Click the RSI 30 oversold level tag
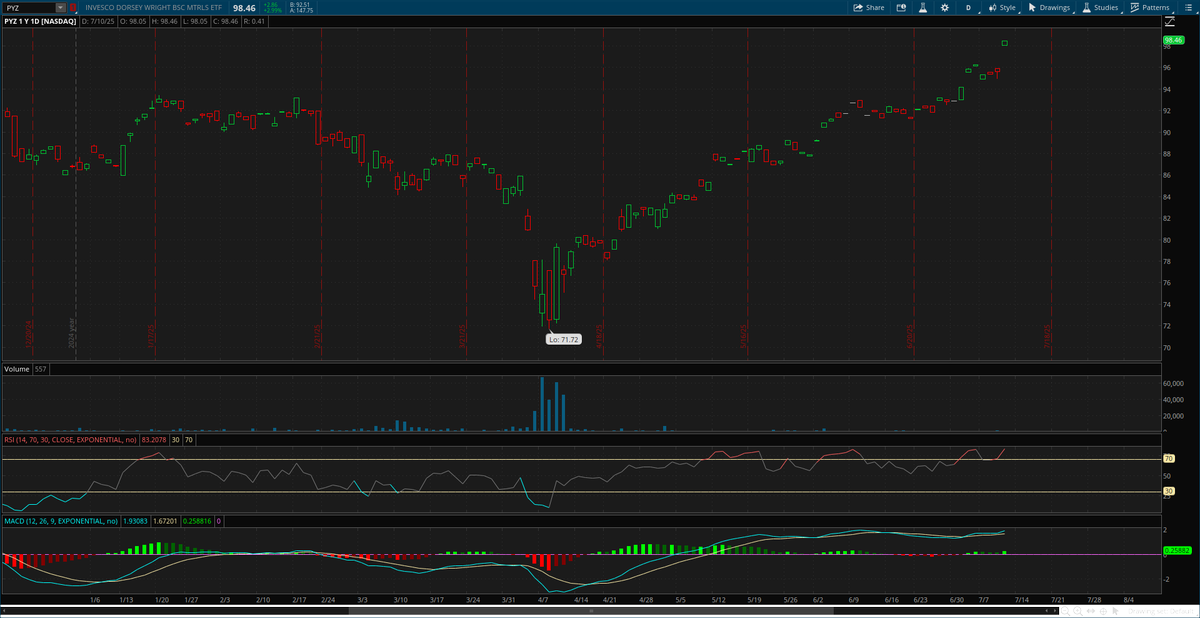Image resolution: width=1200 pixels, height=618 pixels. coord(1168,491)
